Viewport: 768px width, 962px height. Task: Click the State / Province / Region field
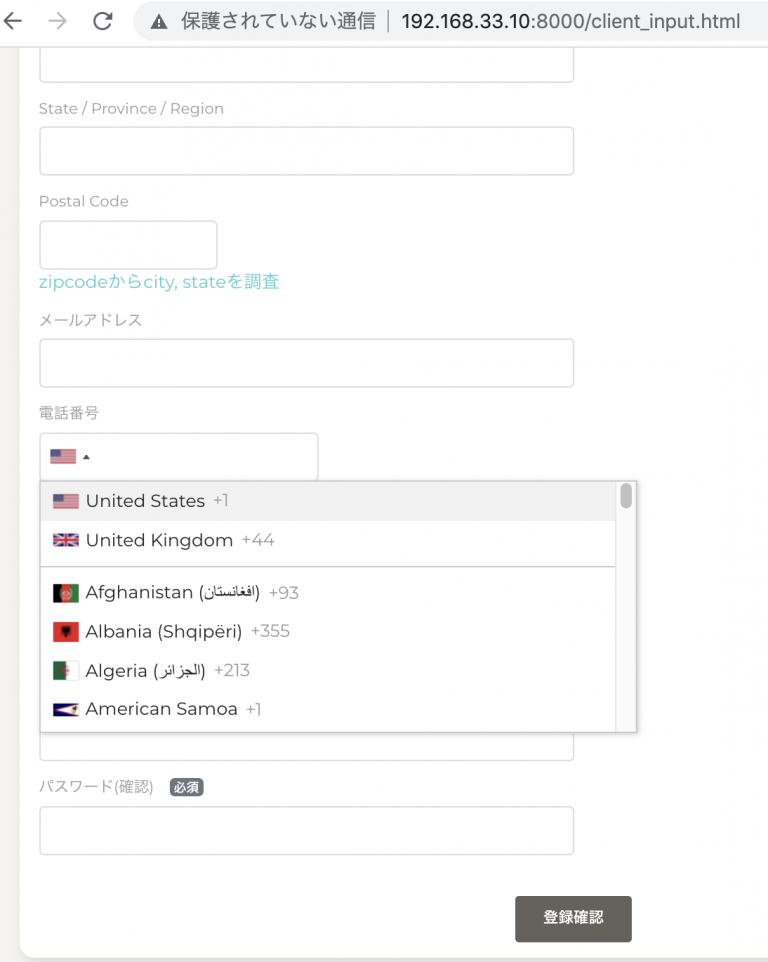coord(306,151)
